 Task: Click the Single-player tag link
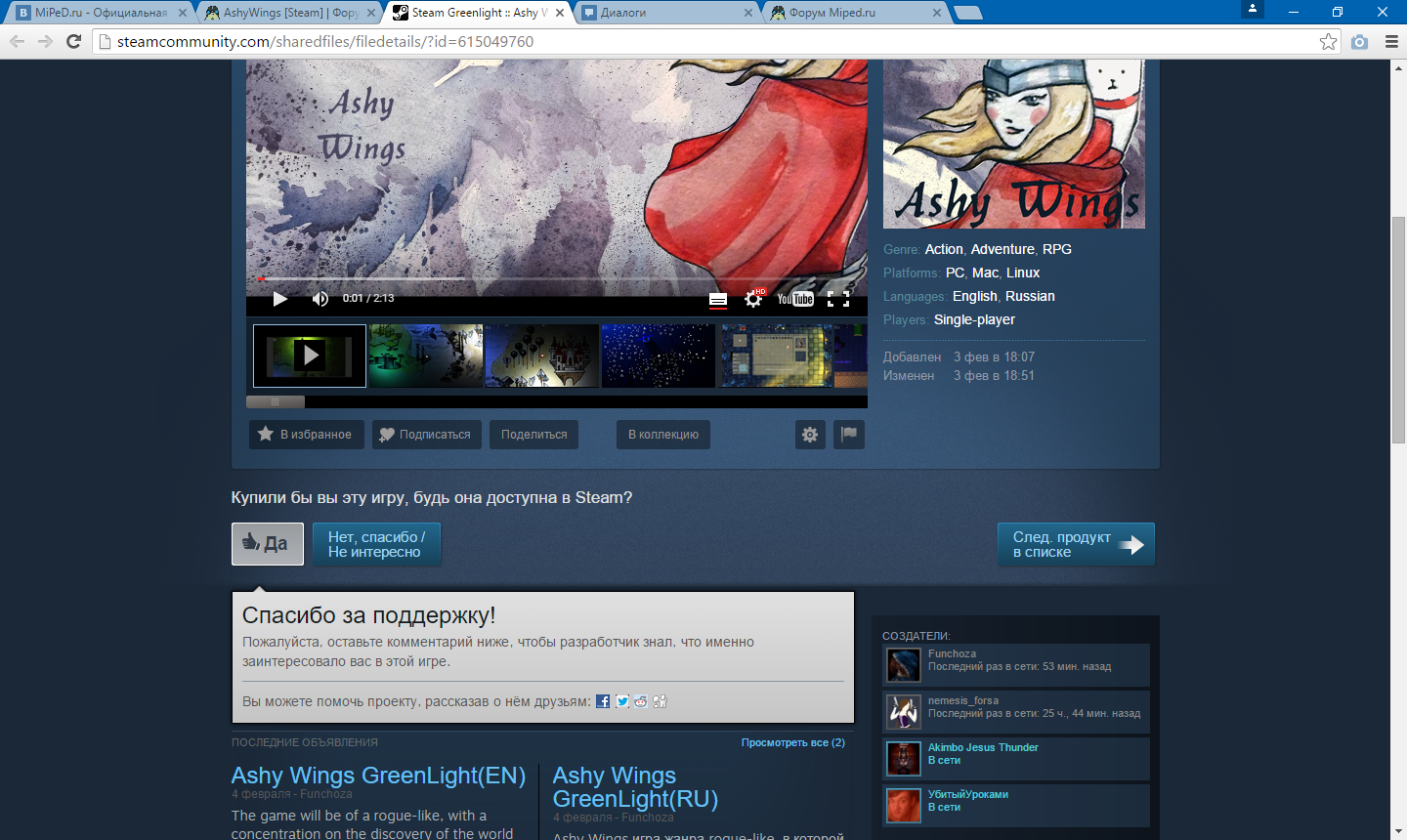pos(974,319)
